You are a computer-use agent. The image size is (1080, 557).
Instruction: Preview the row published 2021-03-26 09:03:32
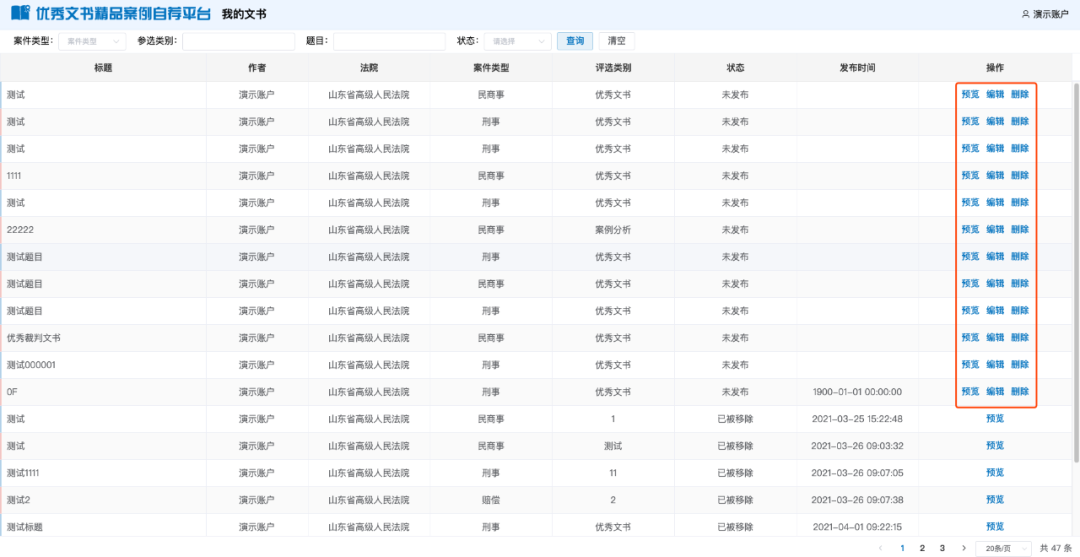click(995, 445)
